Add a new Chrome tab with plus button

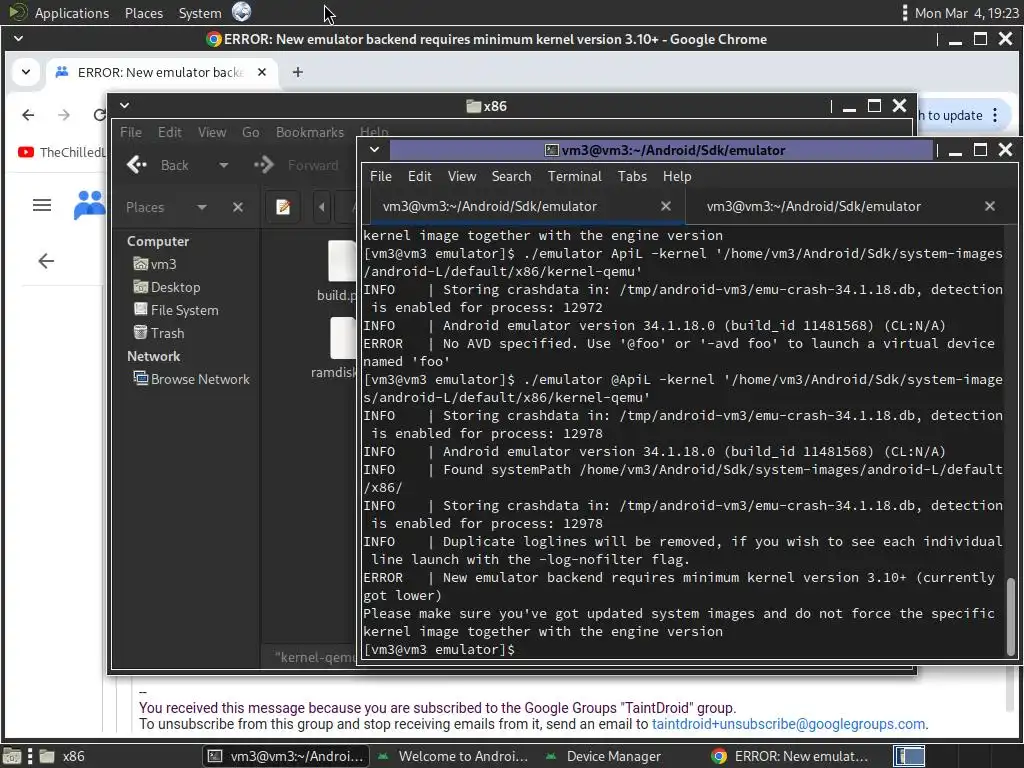(x=298, y=72)
